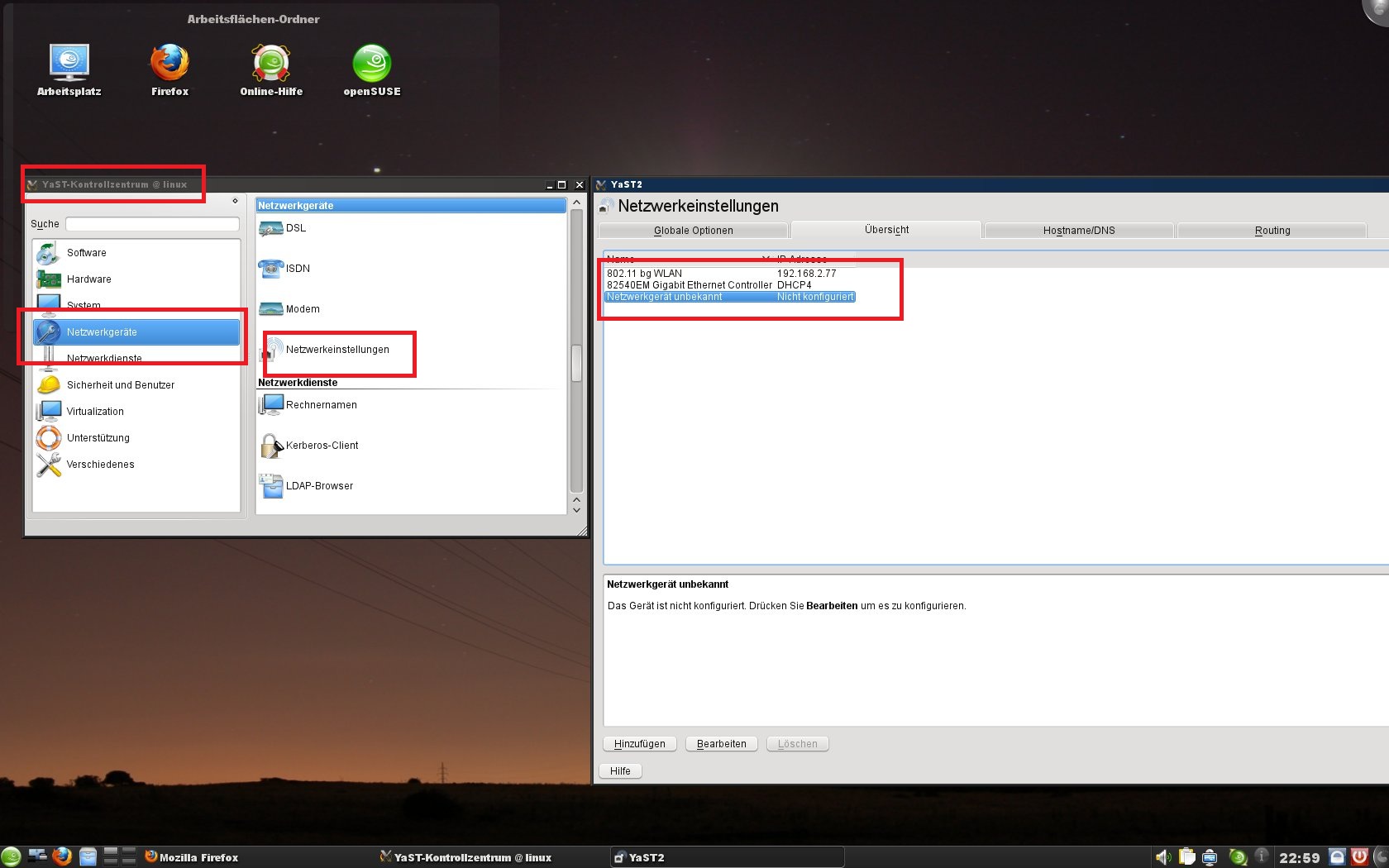Open the Kerberos-Client module
This screenshot has width=1389, height=868.
[308, 446]
